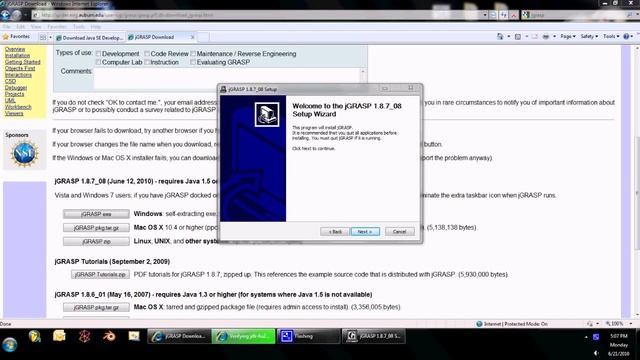This screenshot has width=640, height=360.
Task: Click the NSF sponsor logo
Action: point(24,153)
